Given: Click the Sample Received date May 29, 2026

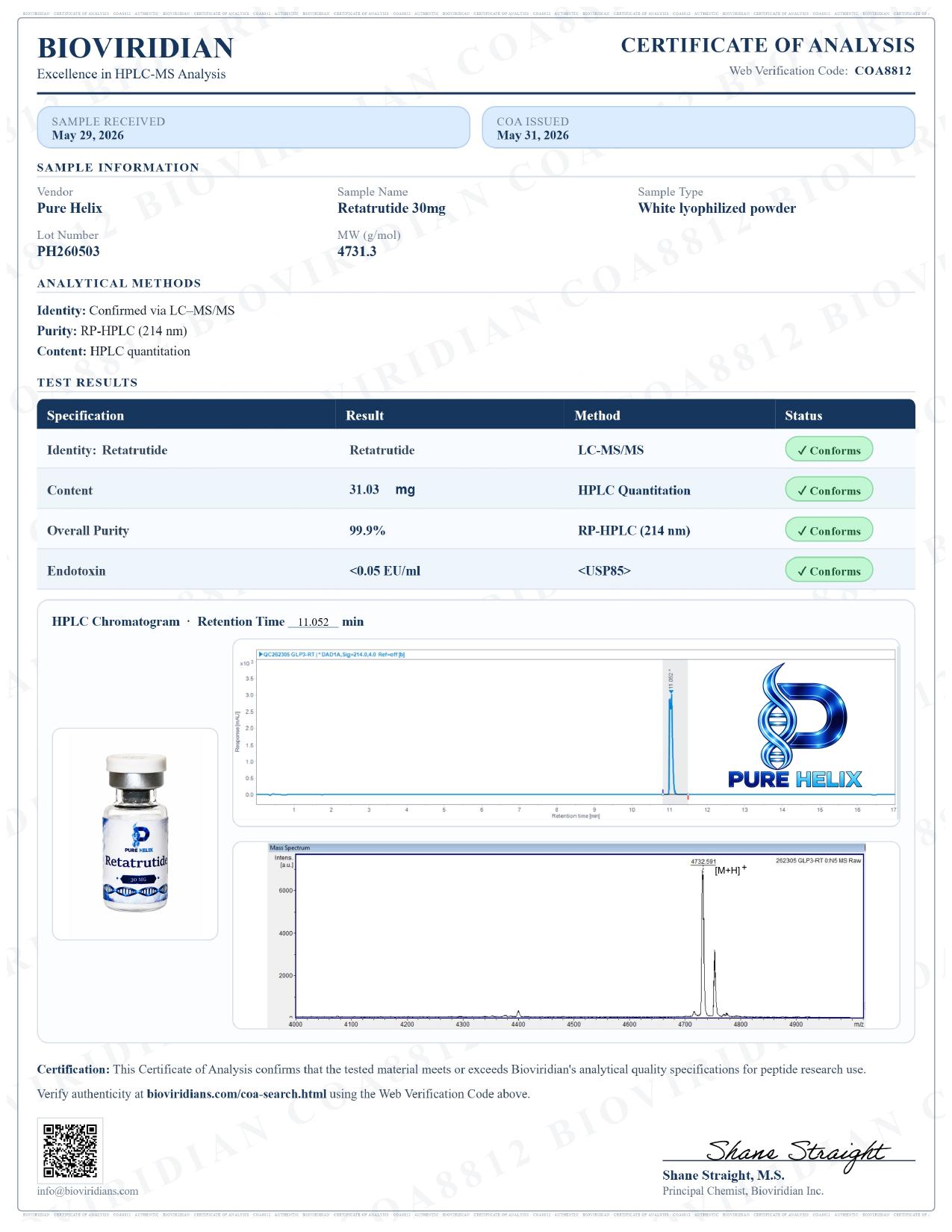Looking at the screenshot, I should pos(88,135).
